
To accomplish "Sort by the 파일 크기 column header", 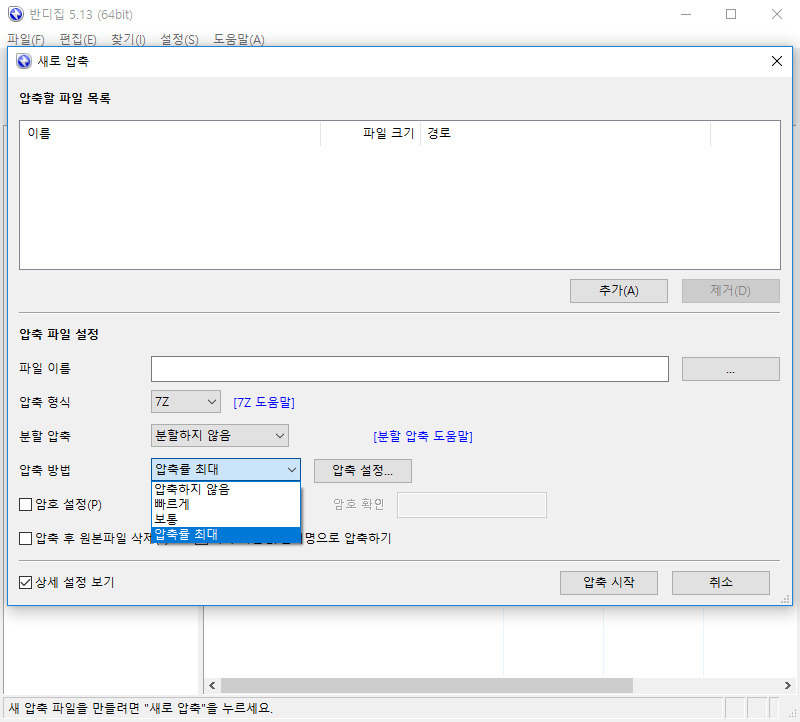I will 370,134.
